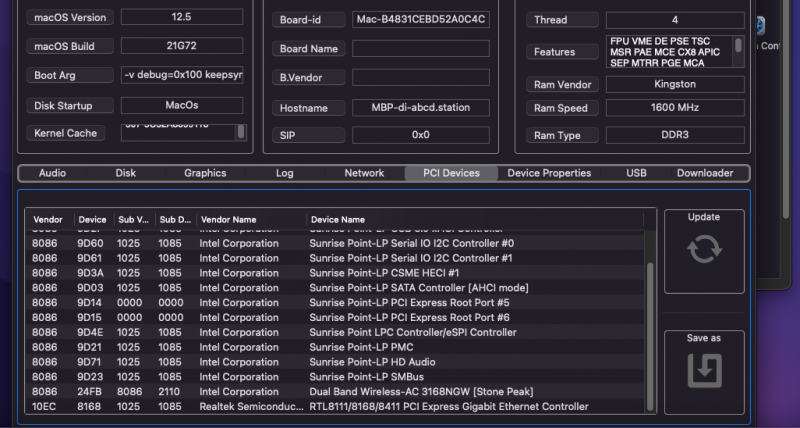Click the Save as download icon
The width and height of the screenshot is (800, 428).
704,370
